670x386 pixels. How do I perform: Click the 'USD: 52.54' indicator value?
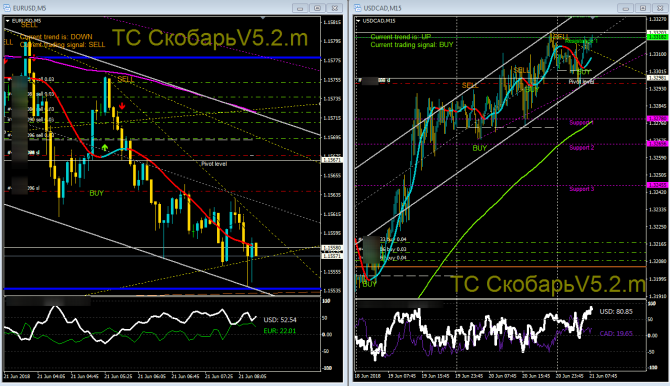[280, 320]
